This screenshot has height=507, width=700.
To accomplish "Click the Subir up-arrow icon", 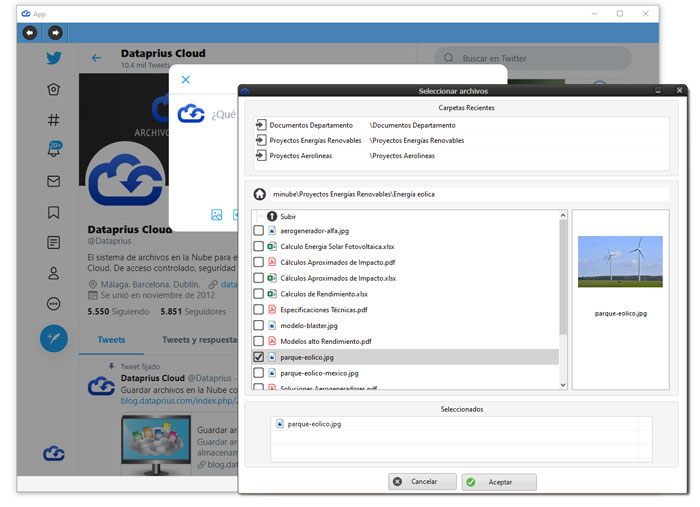I will (x=272, y=216).
